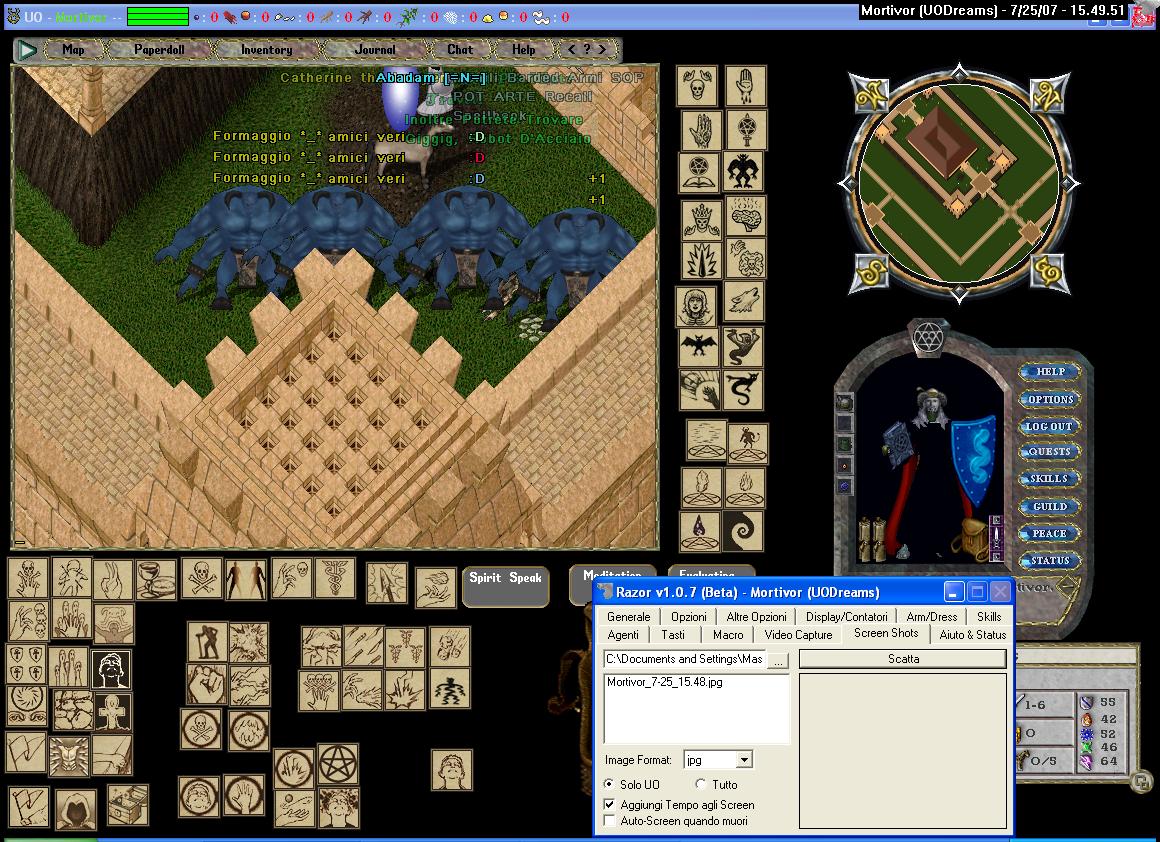
Task: Click the browse folder ellipsis button
Action: 778,660
